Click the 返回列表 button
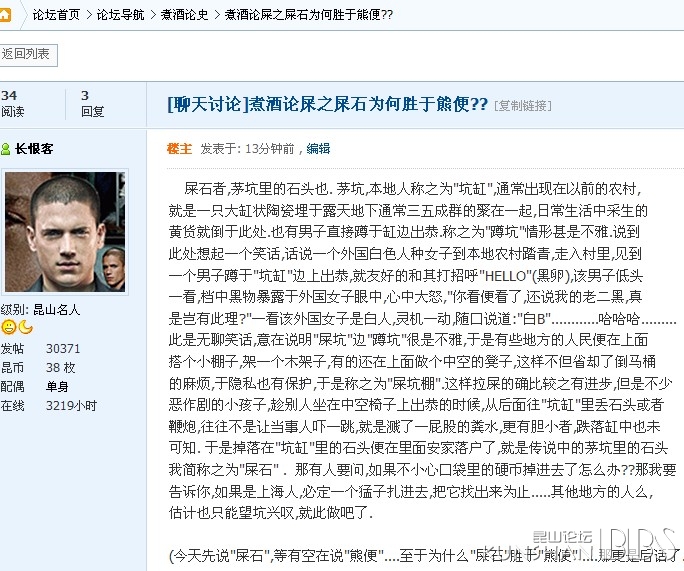Viewport: 684px width, 571px height. click(x=27, y=55)
